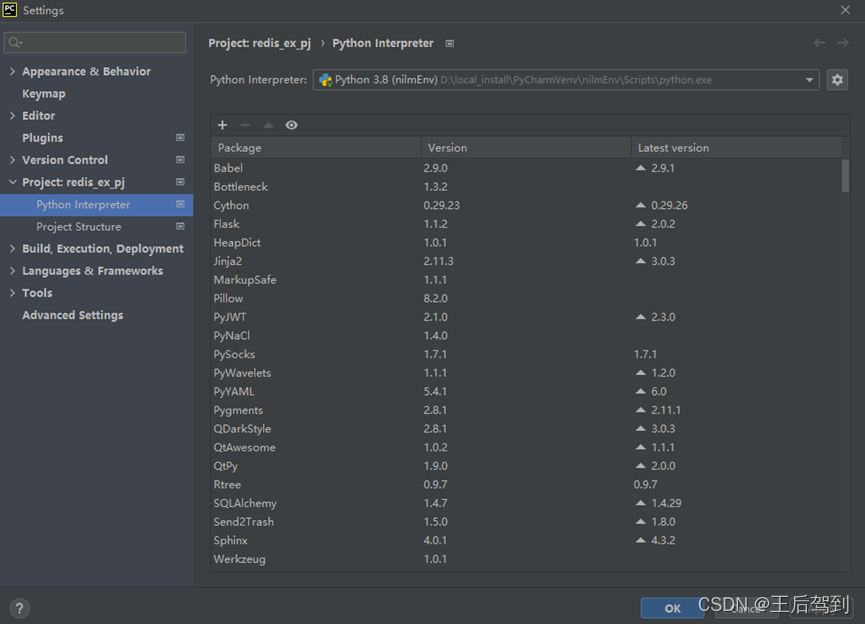Expand Appearance & Behavior section
This screenshot has height=624, width=865.
[12, 71]
